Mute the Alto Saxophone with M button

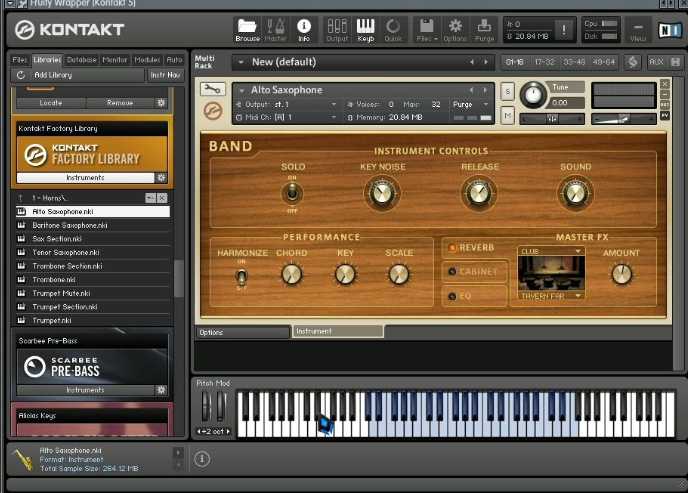pos(507,115)
